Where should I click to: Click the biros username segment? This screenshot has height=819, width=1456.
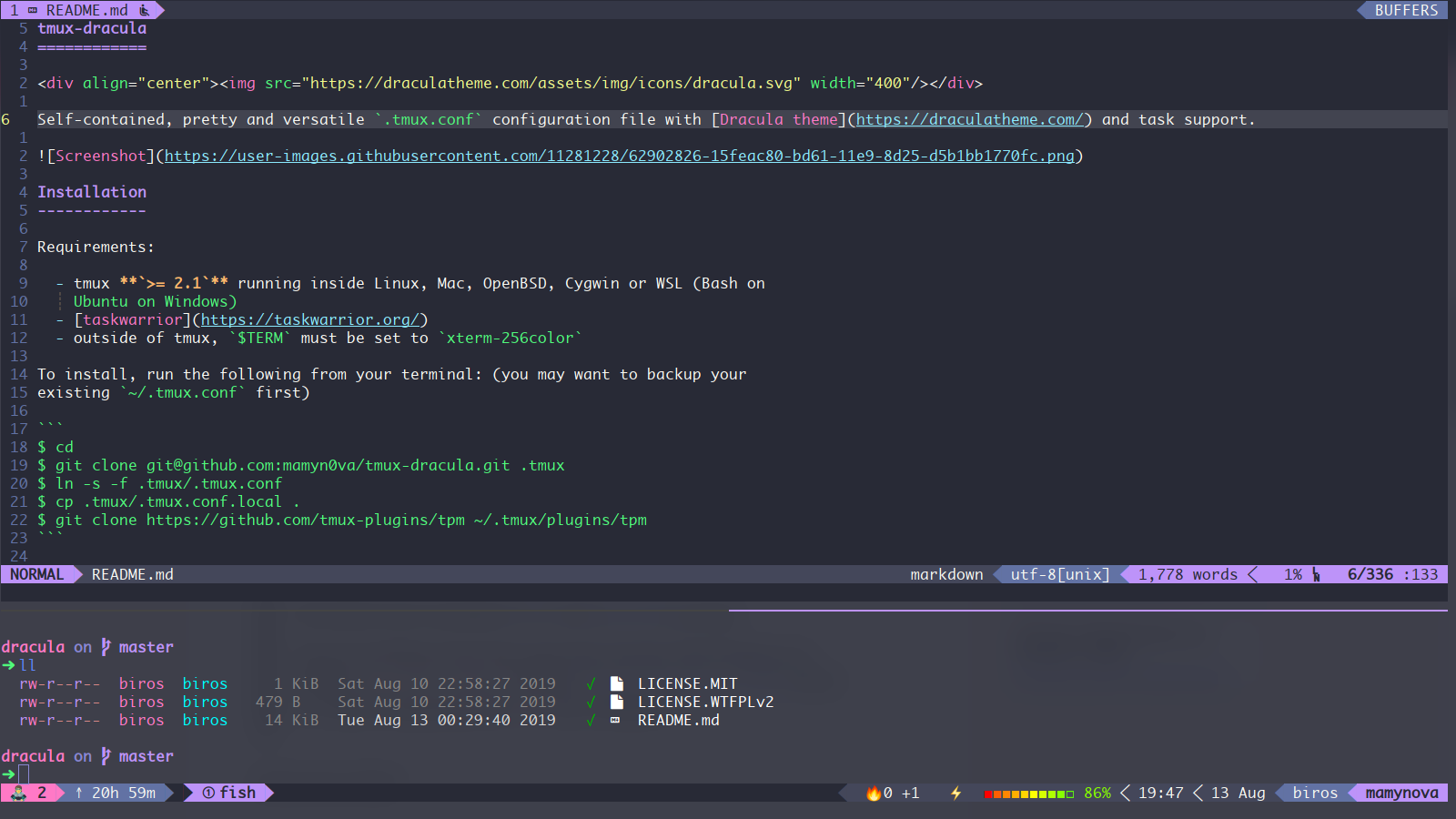(x=1315, y=793)
